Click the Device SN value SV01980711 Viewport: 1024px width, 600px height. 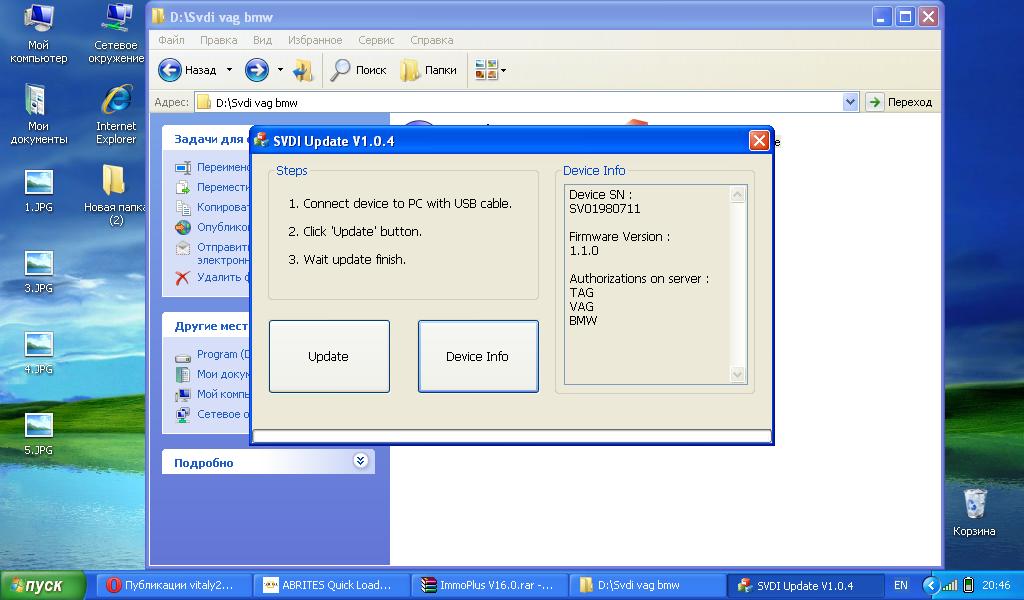[605, 209]
